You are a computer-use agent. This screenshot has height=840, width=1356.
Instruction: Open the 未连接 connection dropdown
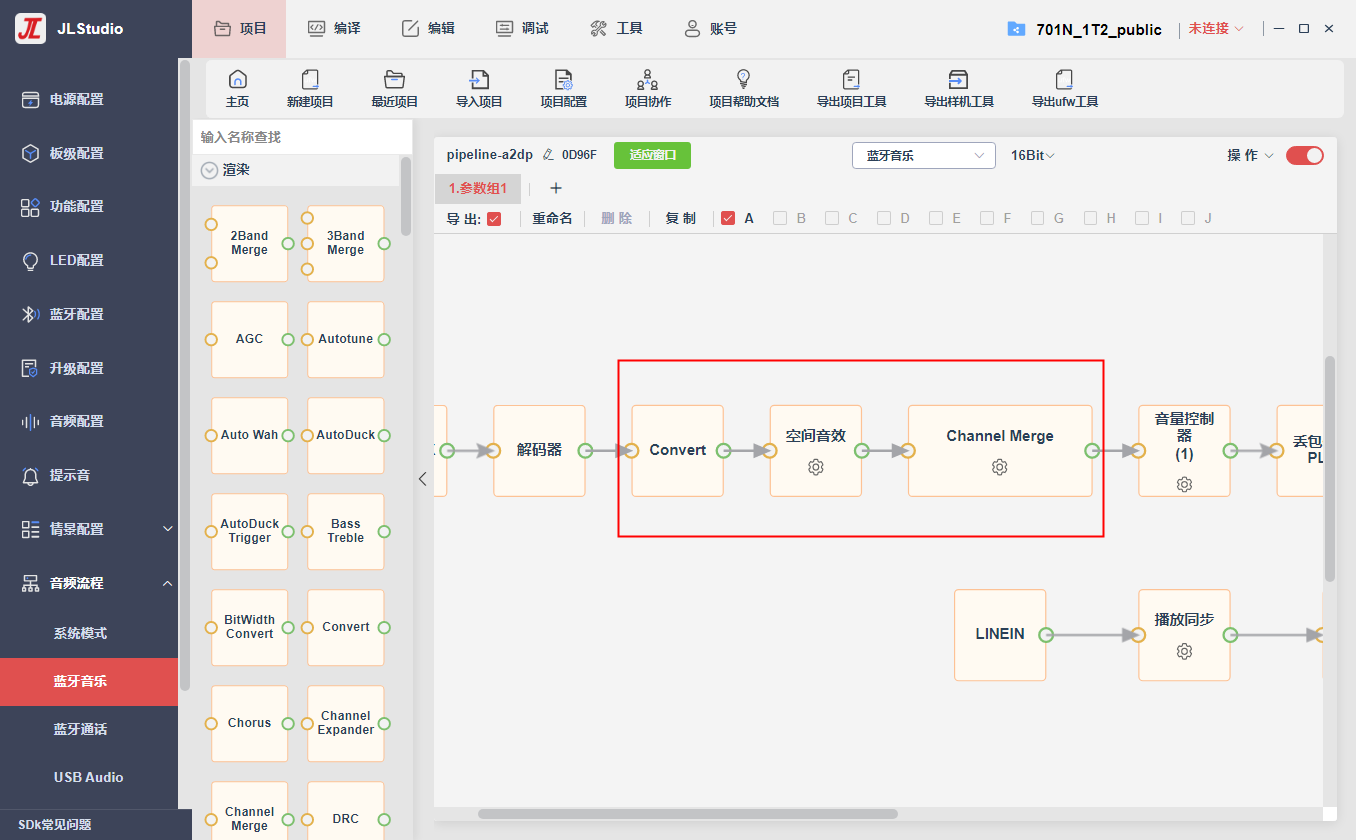tap(1216, 29)
